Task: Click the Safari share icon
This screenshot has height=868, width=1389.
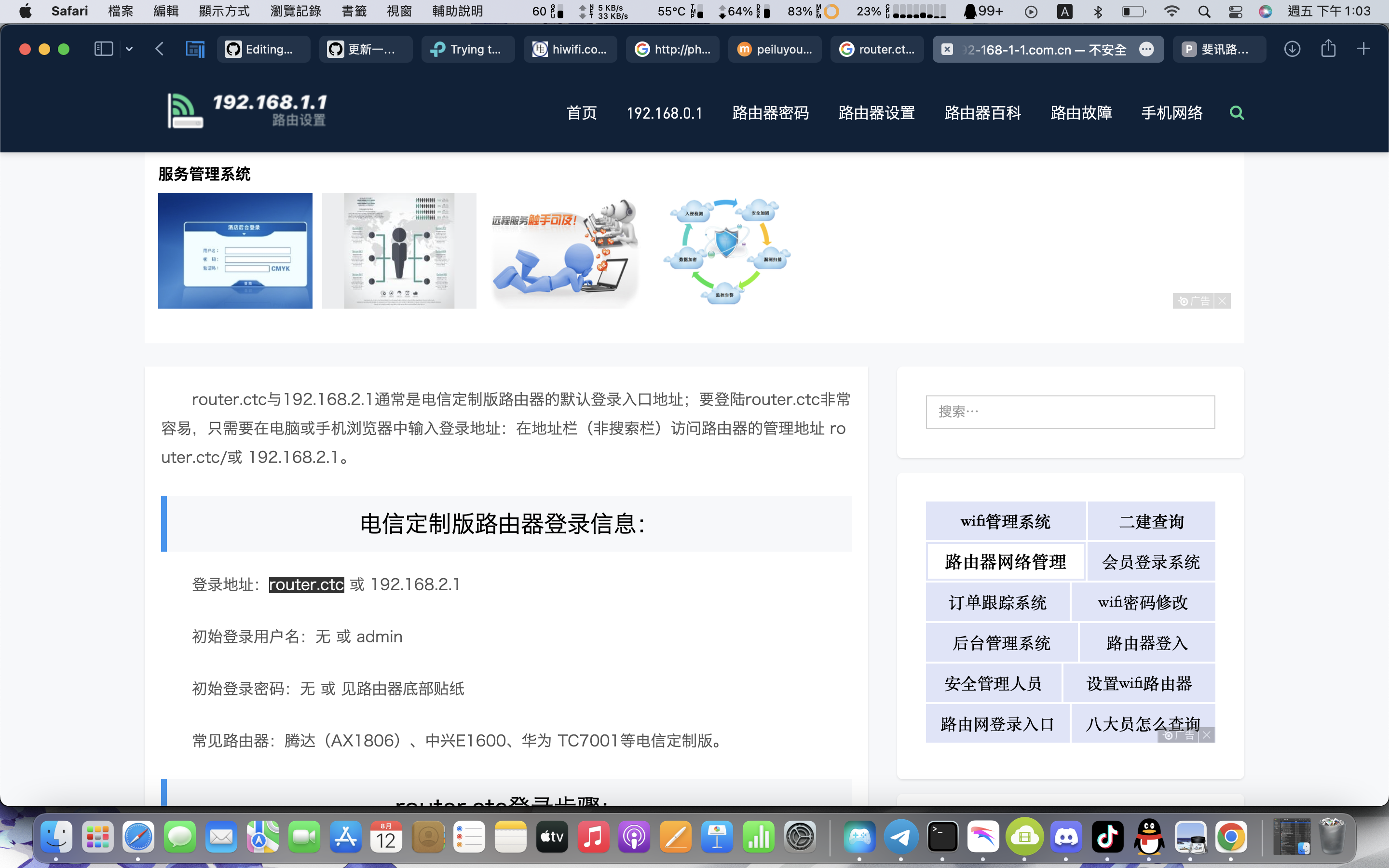Action: click(x=1328, y=49)
